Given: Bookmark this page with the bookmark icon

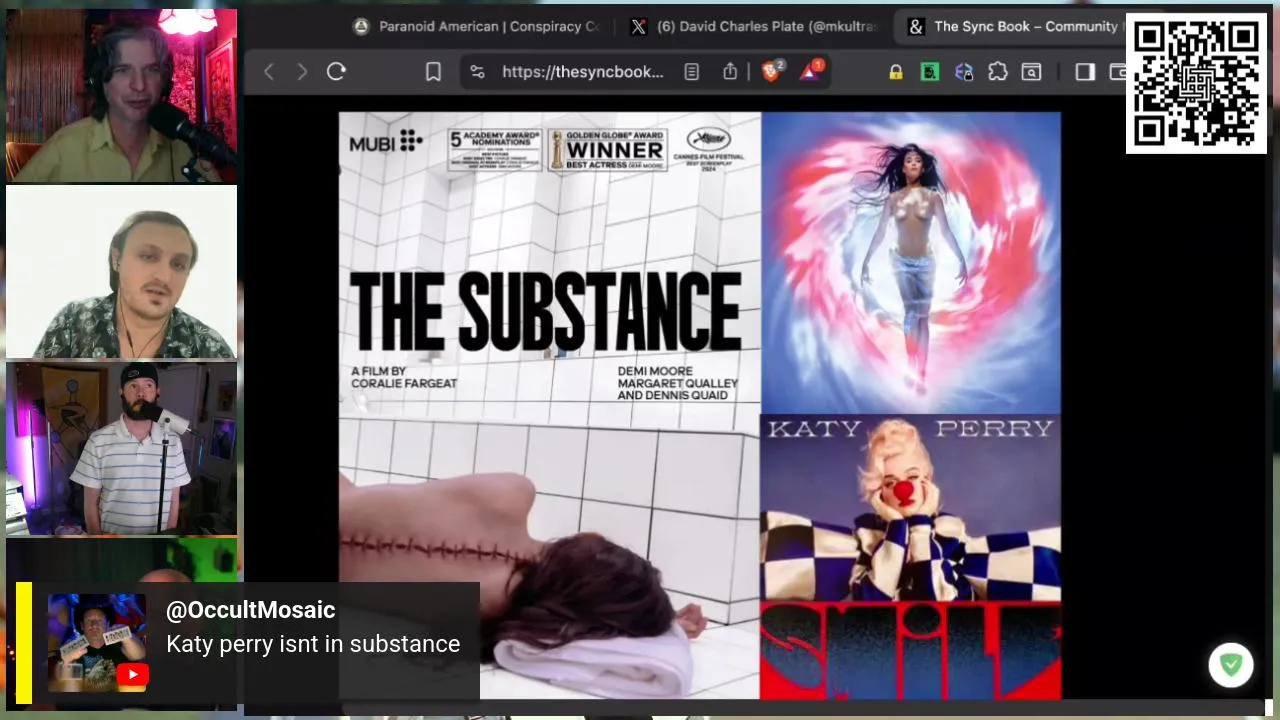Looking at the screenshot, I should click(433, 71).
